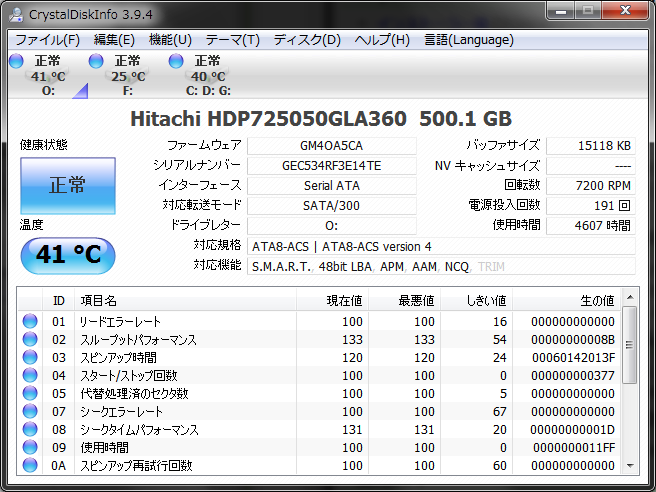Click the transfer mode field SATA/300
The width and height of the screenshot is (656, 492).
[x=332, y=206]
